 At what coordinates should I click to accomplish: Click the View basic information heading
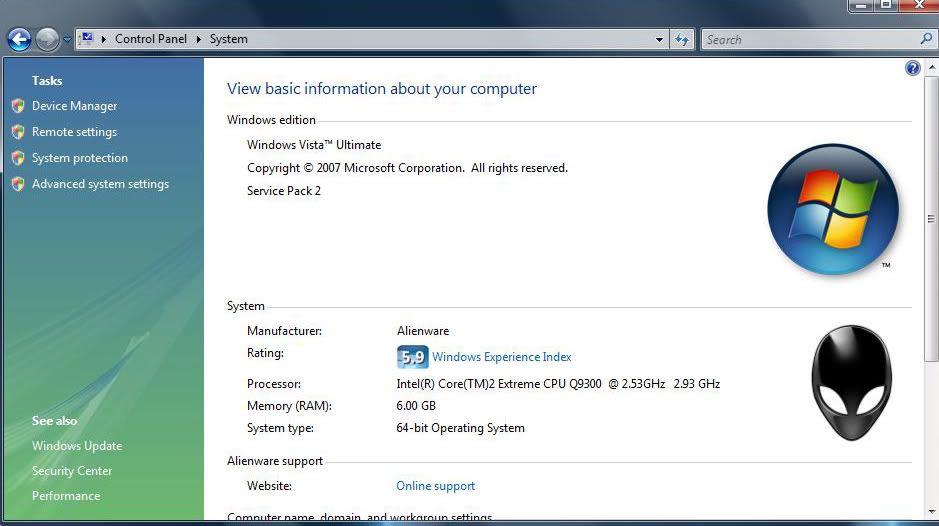pos(381,89)
